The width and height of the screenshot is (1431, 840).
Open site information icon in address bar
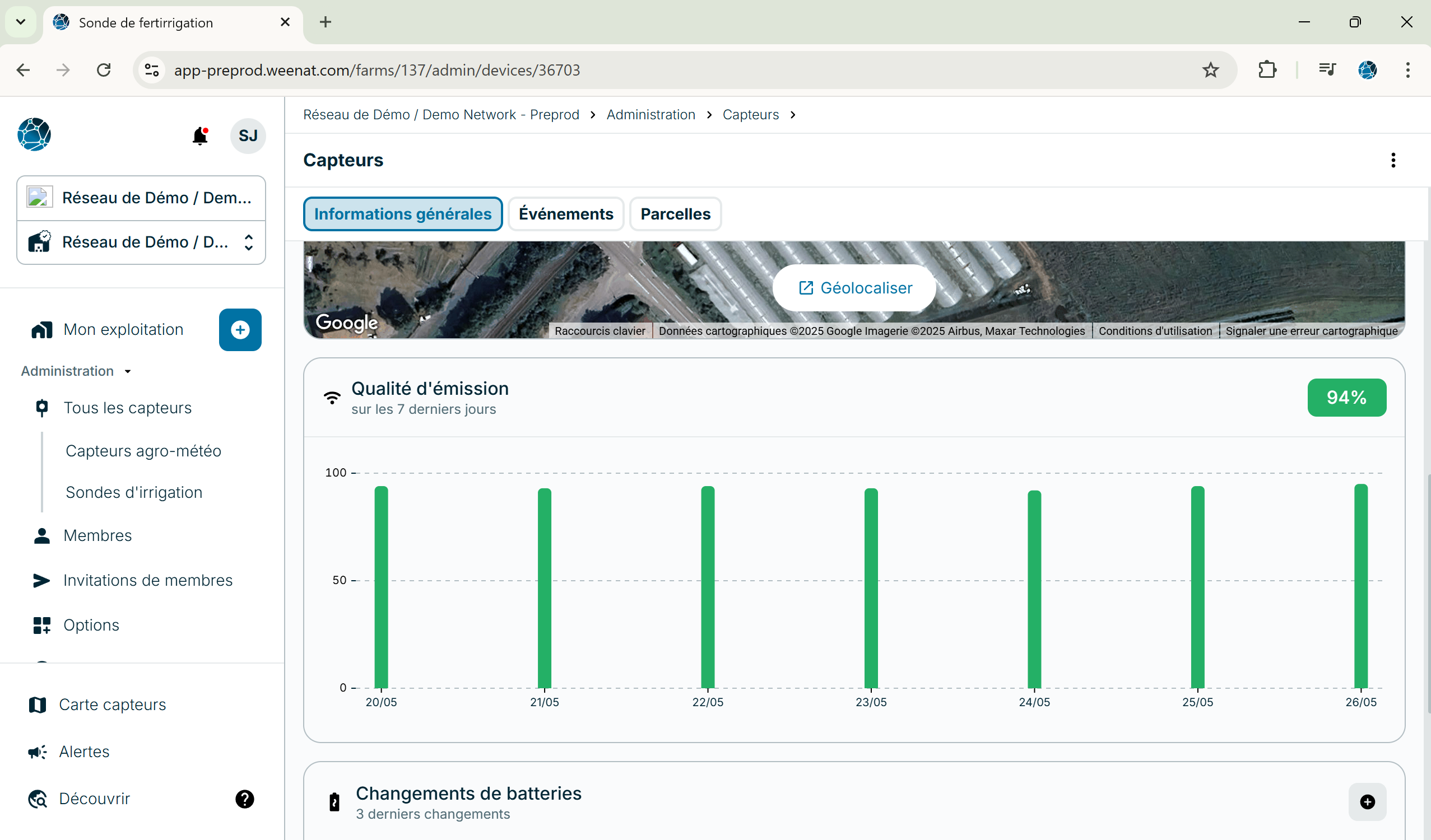click(152, 70)
